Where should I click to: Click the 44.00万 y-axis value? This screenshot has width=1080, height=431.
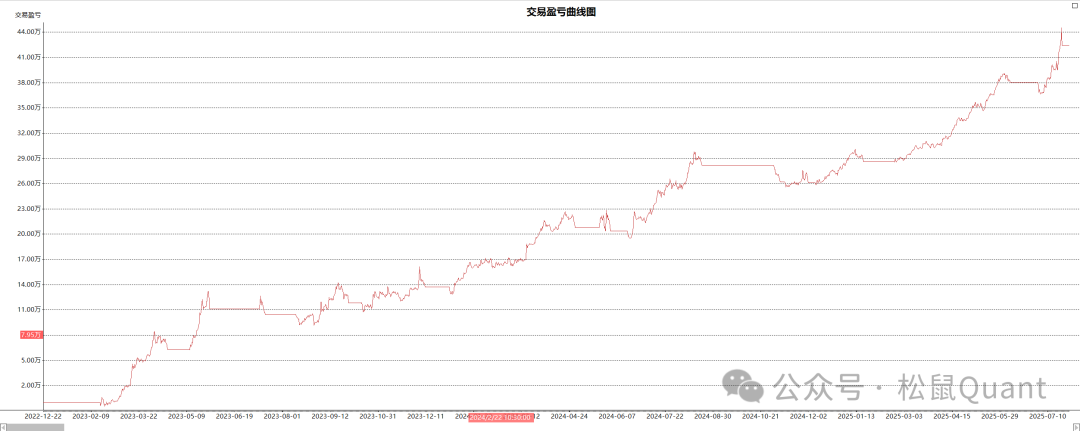(29, 32)
